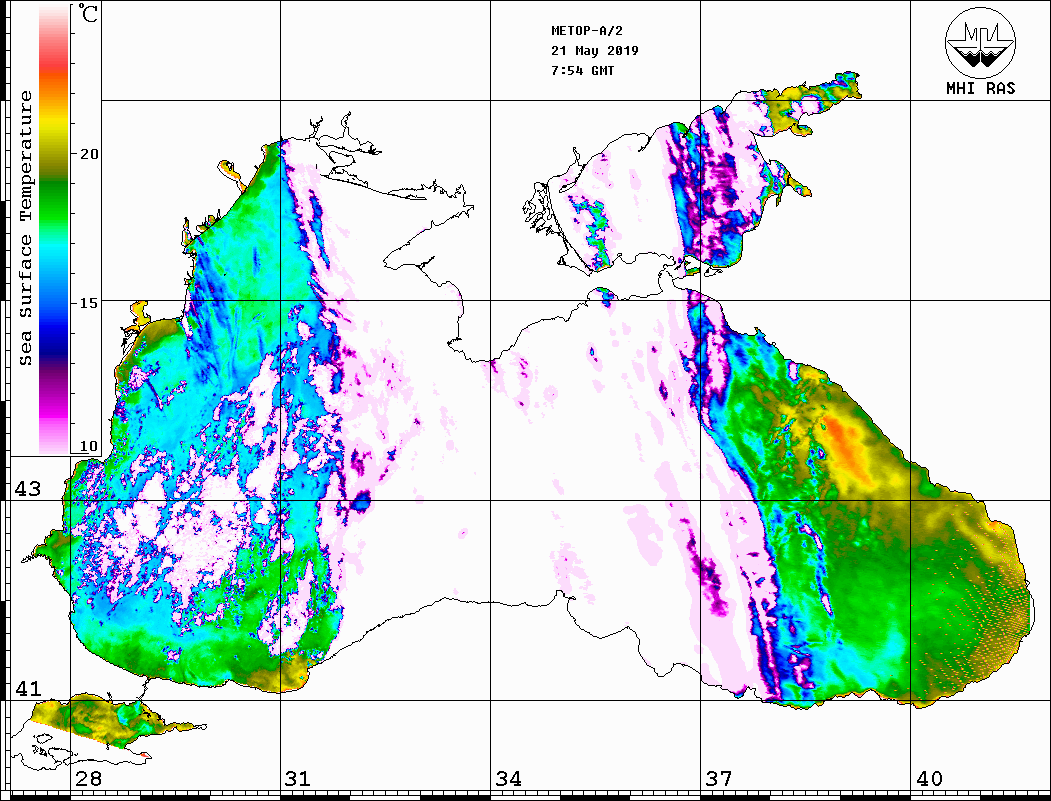The width and height of the screenshot is (1051, 801).
Task: Click the 'METOP-A/2' satellite label
Action: point(587,31)
